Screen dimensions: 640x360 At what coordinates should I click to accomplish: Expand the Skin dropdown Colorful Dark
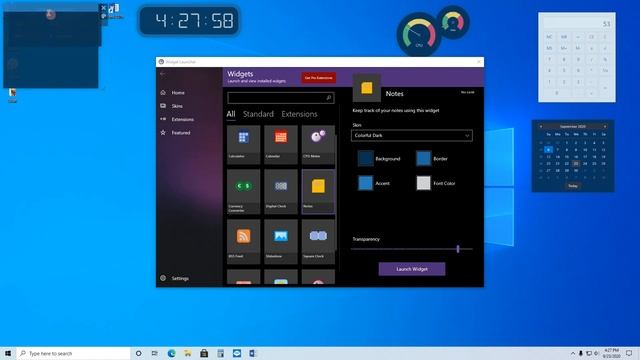click(412, 136)
